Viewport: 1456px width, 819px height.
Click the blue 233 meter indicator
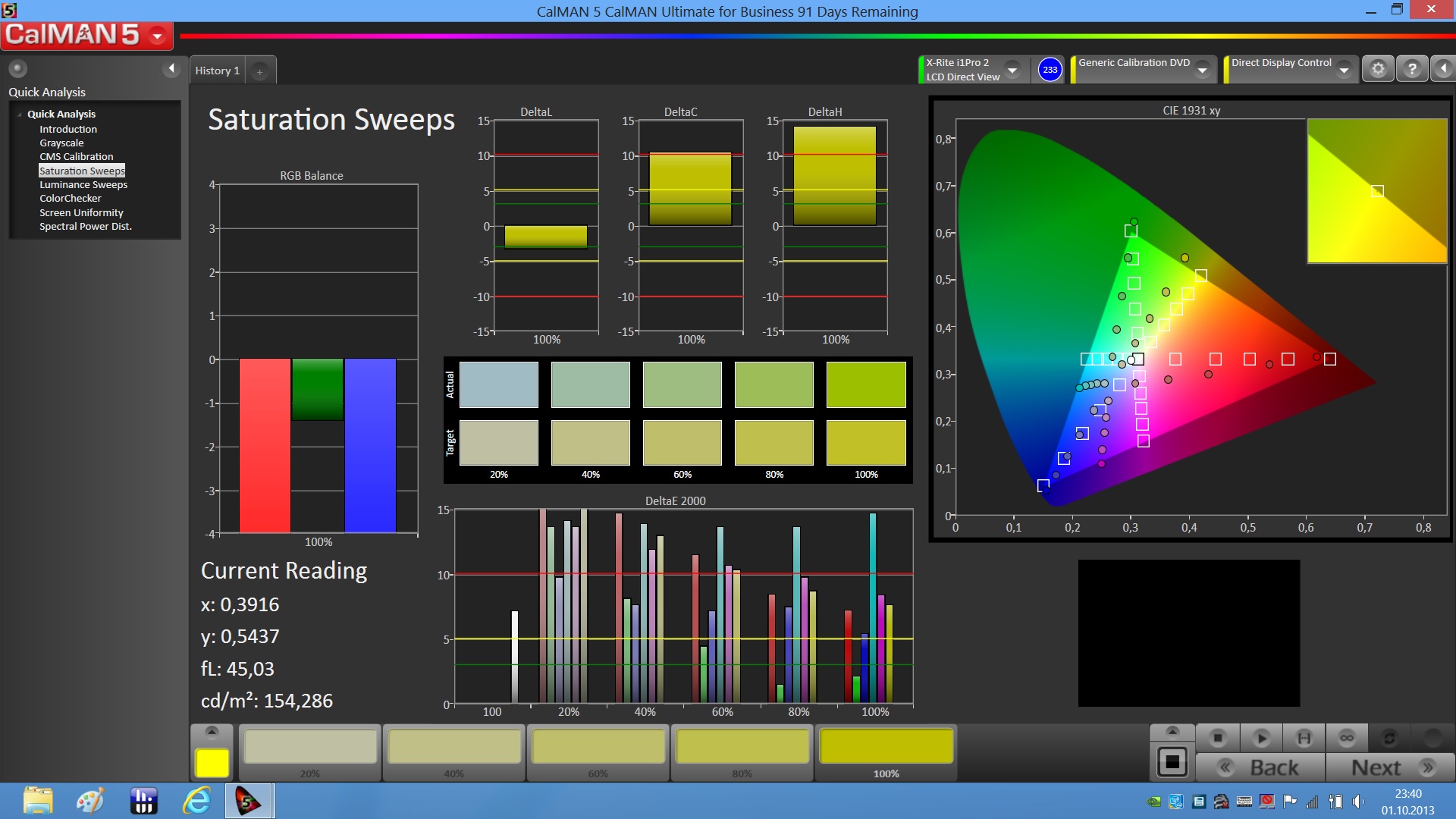[x=1050, y=70]
